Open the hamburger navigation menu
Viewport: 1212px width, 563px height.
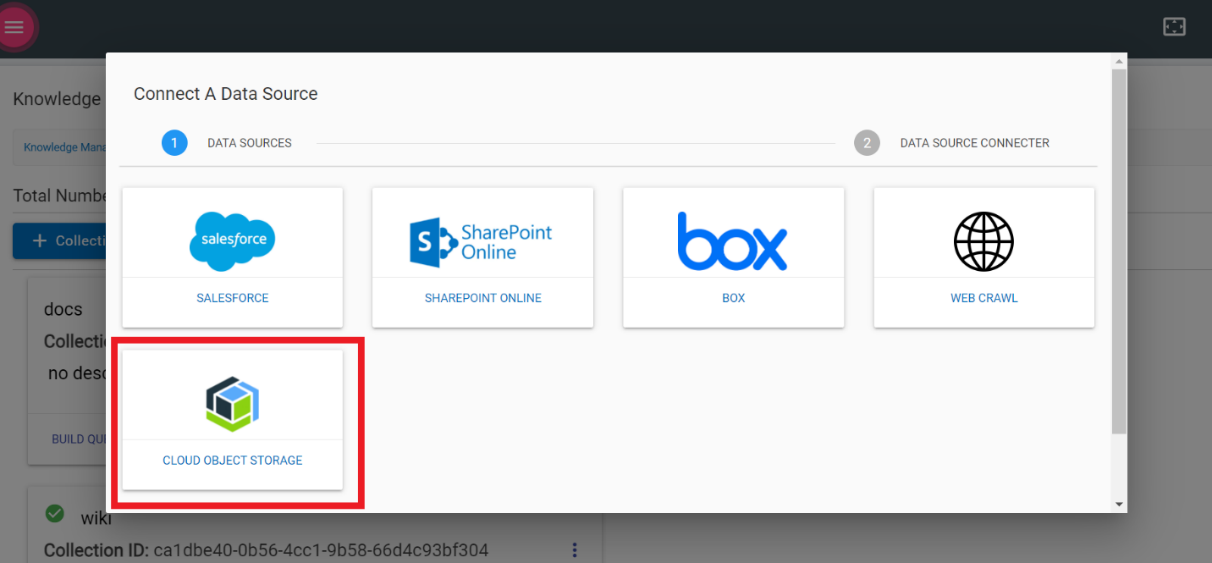(15, 27)
